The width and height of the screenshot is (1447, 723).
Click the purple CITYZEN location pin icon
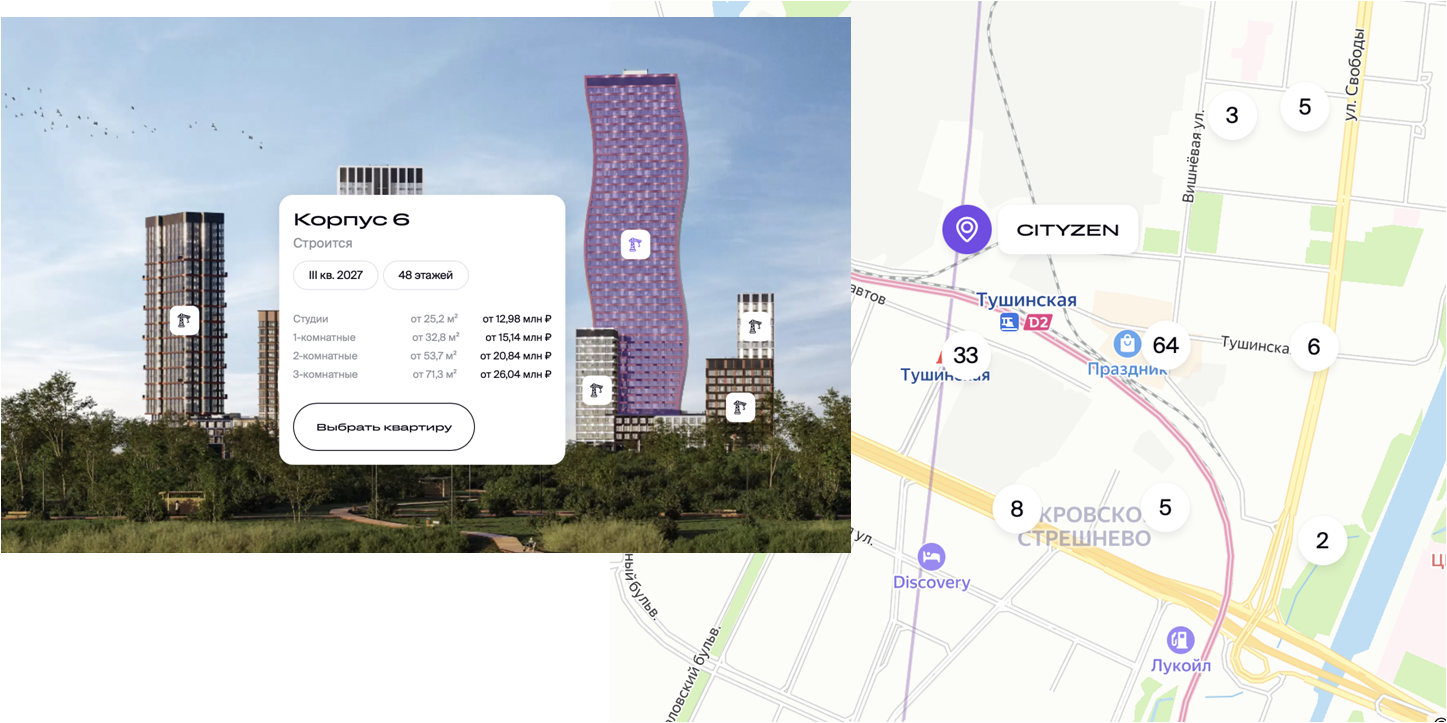[967, 230]
